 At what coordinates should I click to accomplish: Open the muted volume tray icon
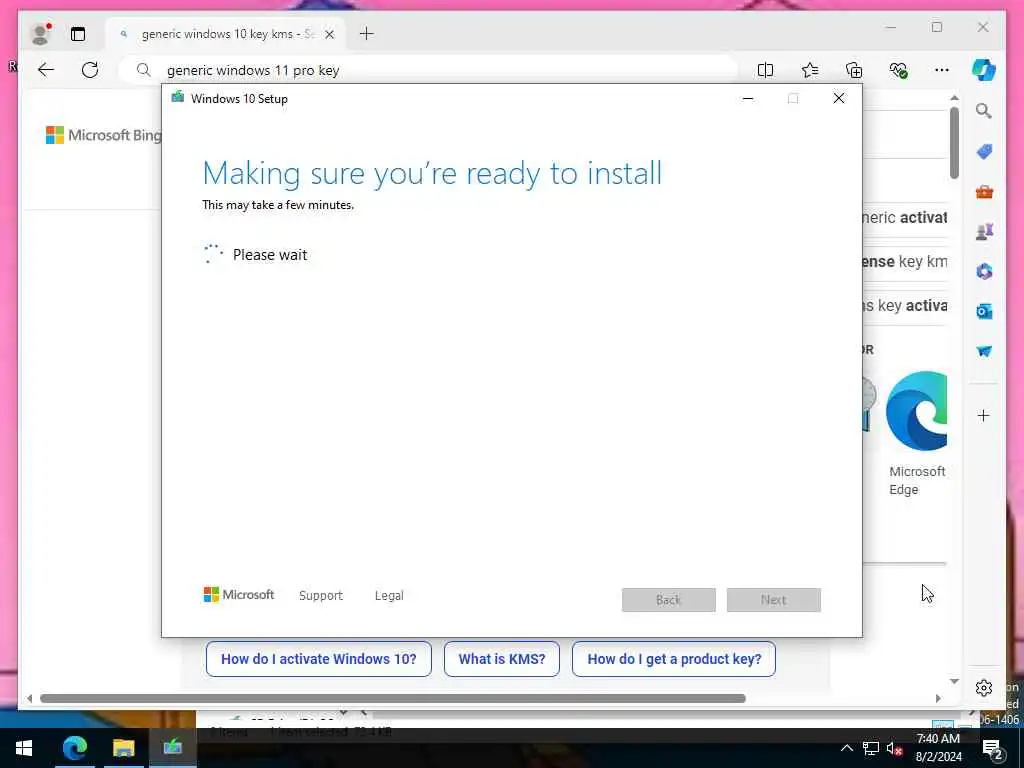pos(894,748)
